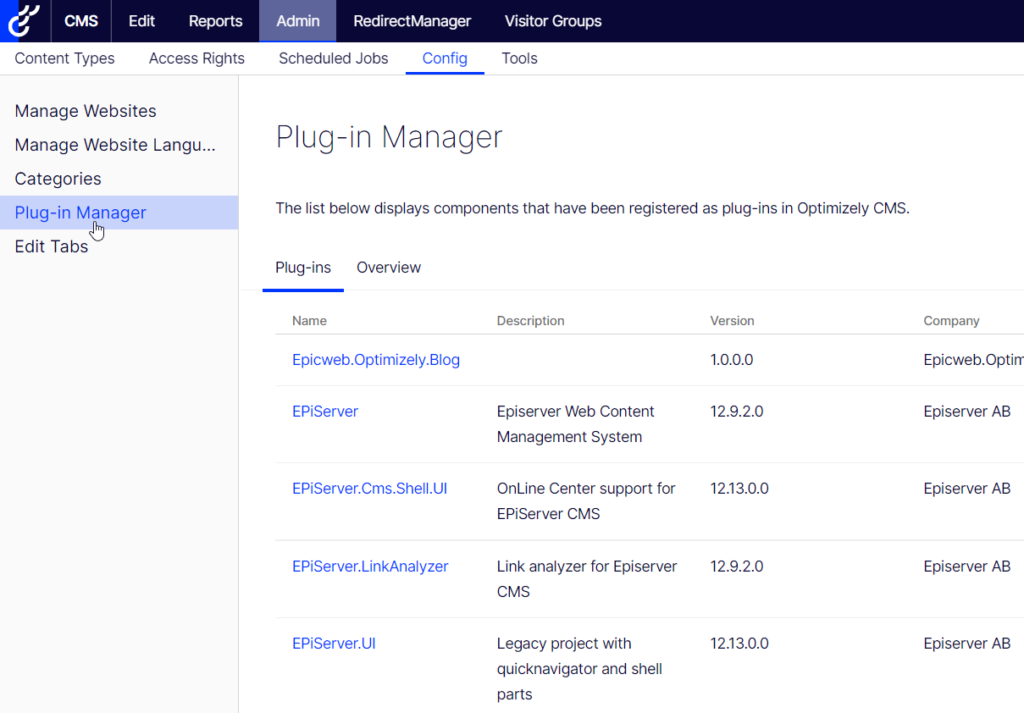Open the Scheduled Jobs tab
This screenshot has height=713, width=1024.
coord(333,58)
